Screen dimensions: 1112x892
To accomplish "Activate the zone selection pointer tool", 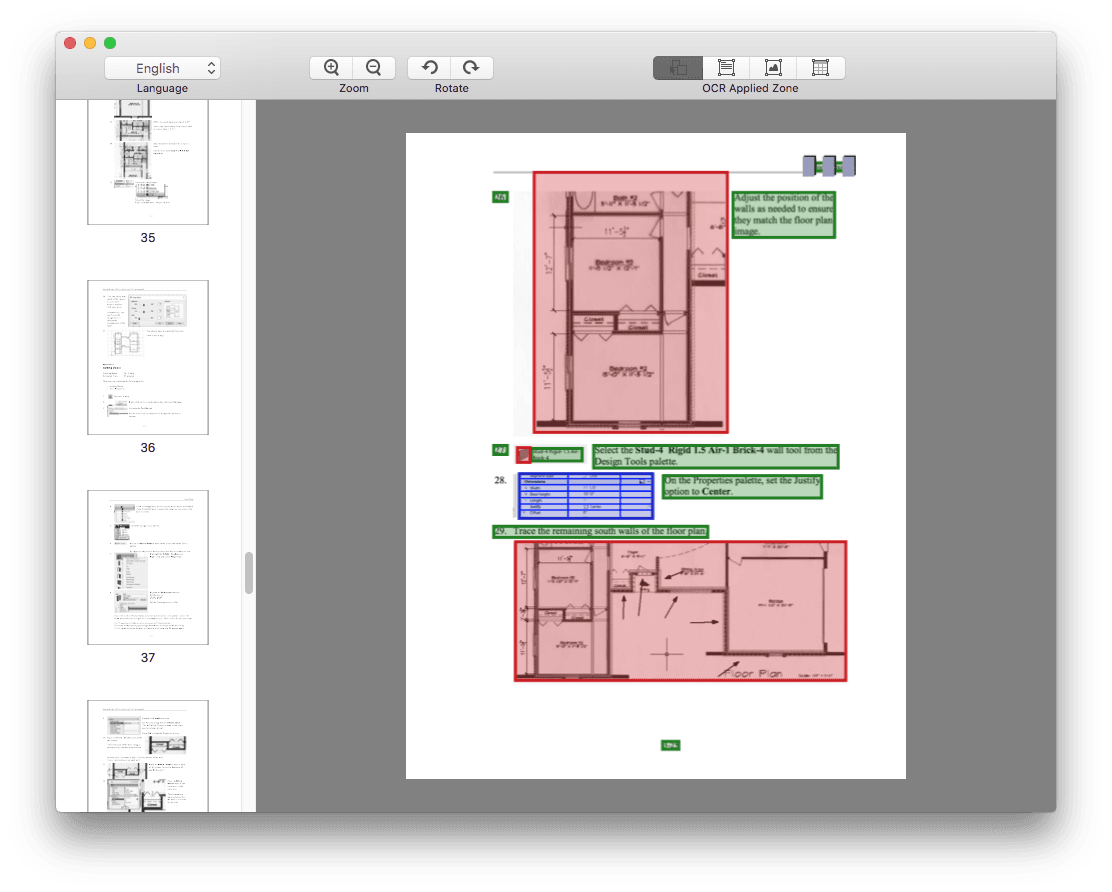I will (678, 68).
